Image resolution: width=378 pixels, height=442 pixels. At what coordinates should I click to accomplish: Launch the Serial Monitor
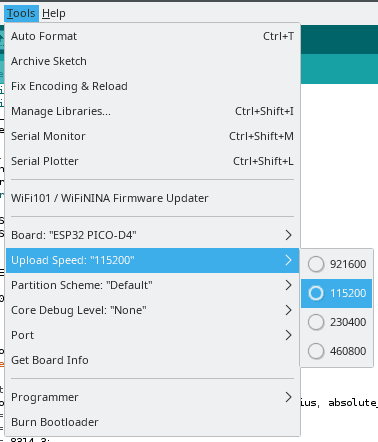152,136
